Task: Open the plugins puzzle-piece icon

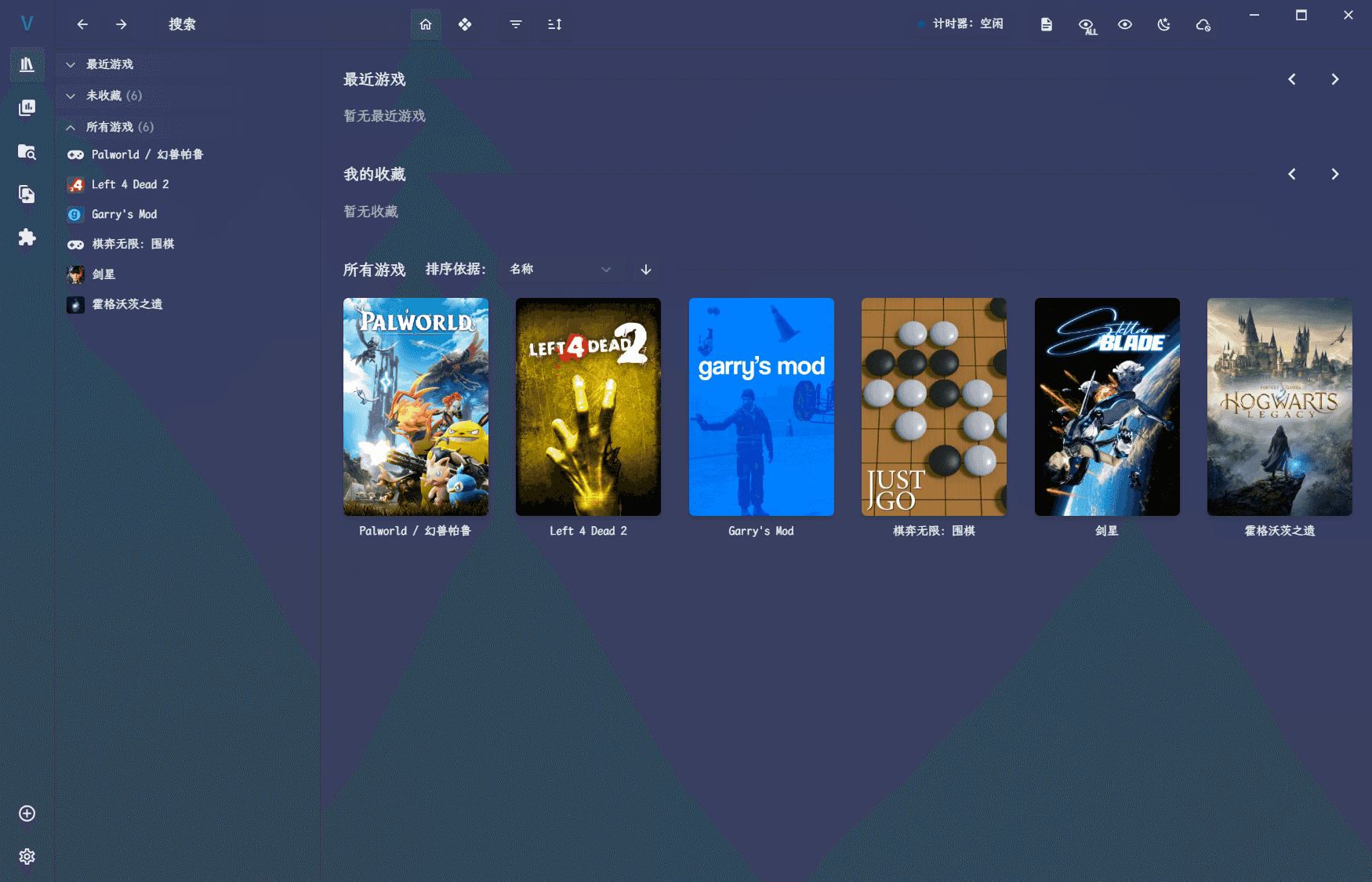Action: [27, 237]
